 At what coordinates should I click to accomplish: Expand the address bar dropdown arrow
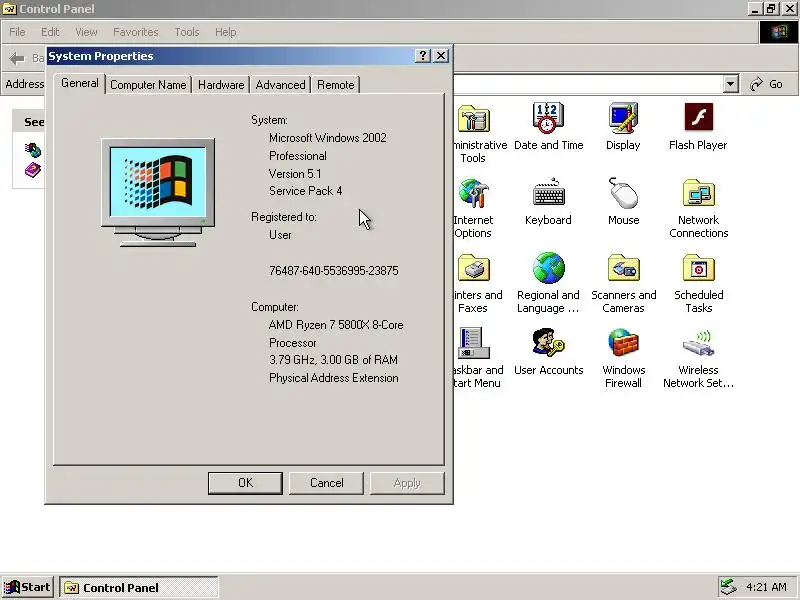pyautogui.click(x=731, y=84)
